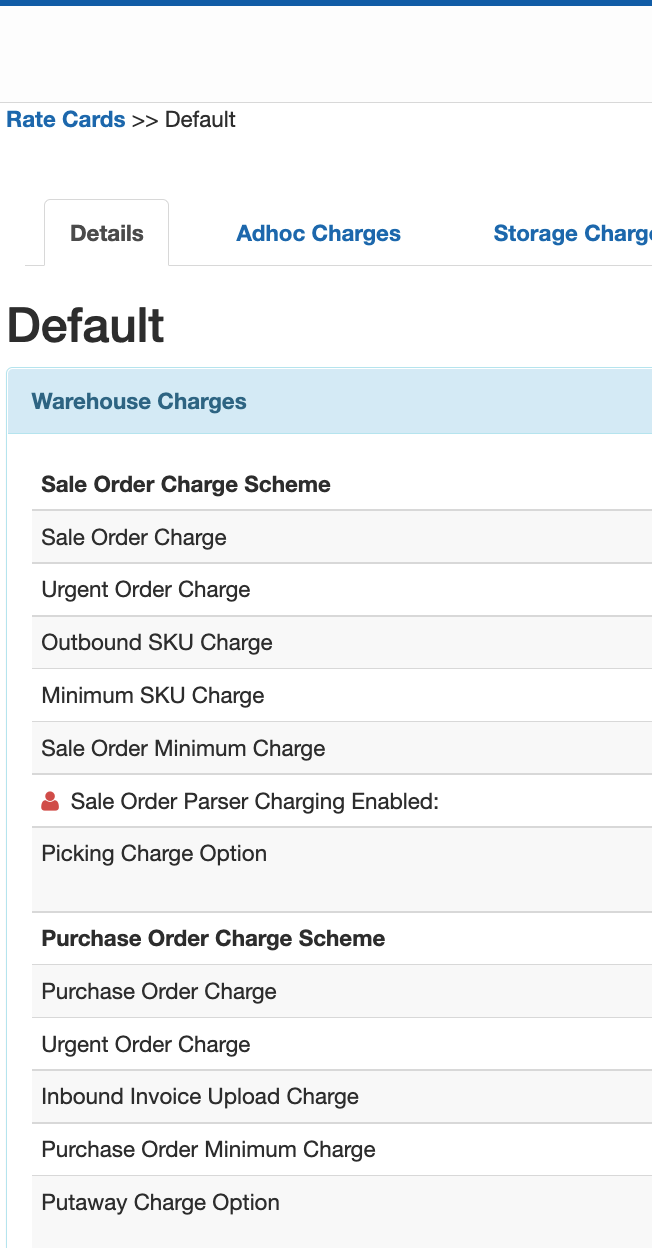The height and width of the screenshot is (1248, 652).
Task: Click Urgent Order Charge under Sale Order scheme
Action: [146, 590]
